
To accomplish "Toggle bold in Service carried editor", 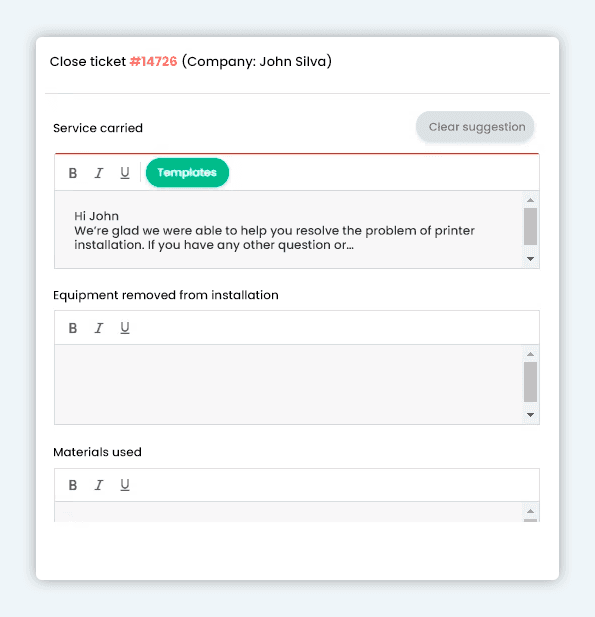I will tap(73, 173).
